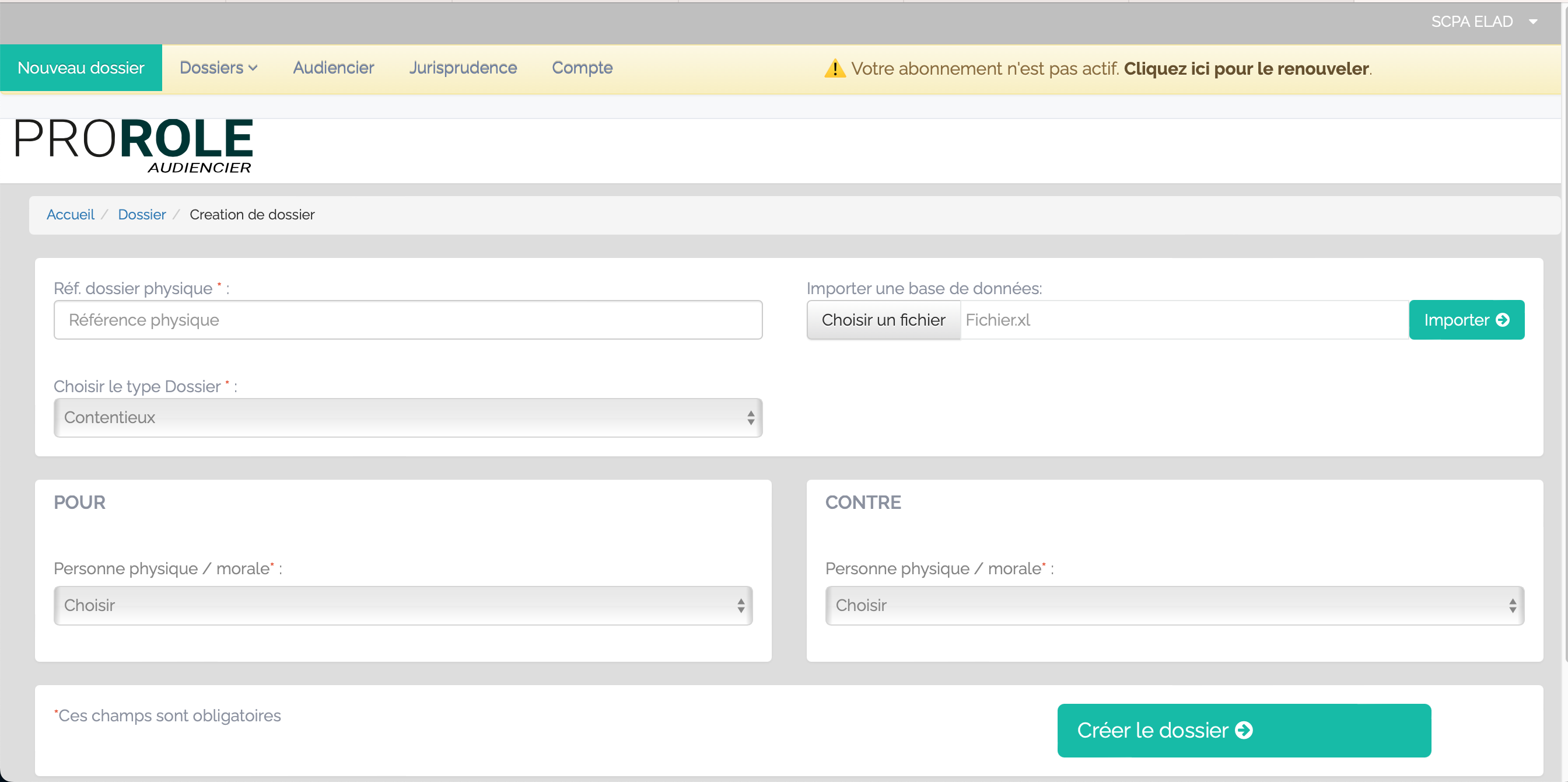Click the yellow warning triangle icon
Viewport: 1568px width, 782px height.
click(835, 68)
